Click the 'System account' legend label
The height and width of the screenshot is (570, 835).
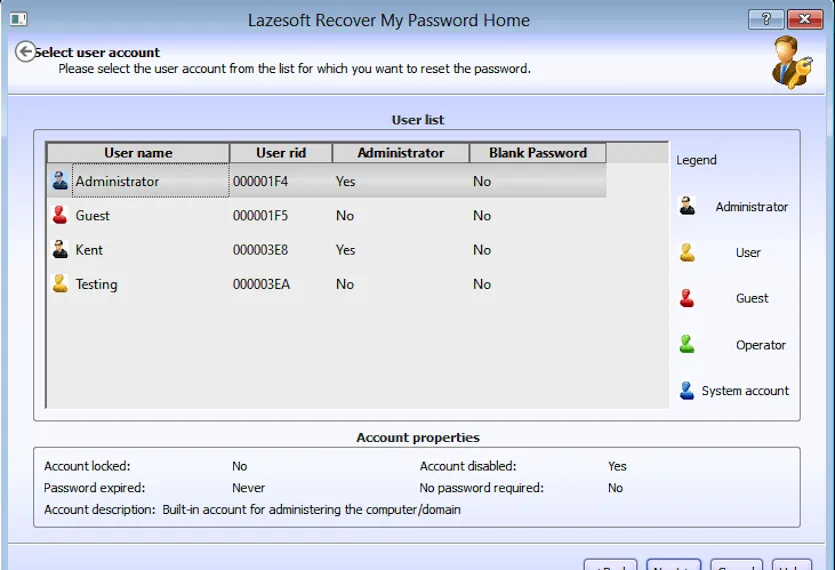pos(745,391)
